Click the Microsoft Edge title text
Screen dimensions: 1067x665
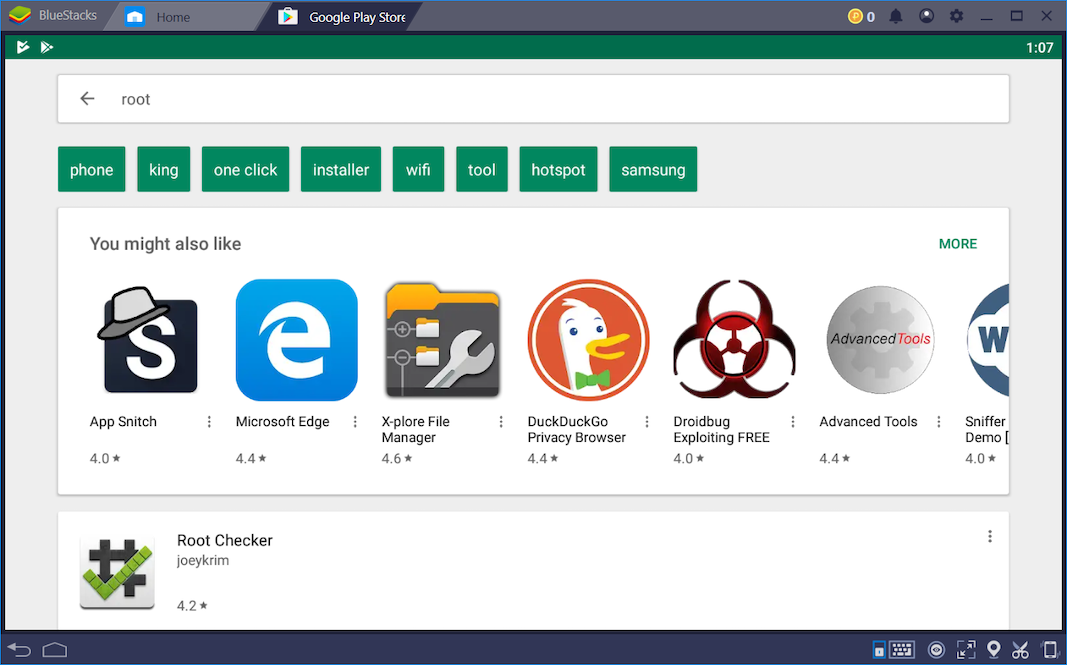point(282,422)
